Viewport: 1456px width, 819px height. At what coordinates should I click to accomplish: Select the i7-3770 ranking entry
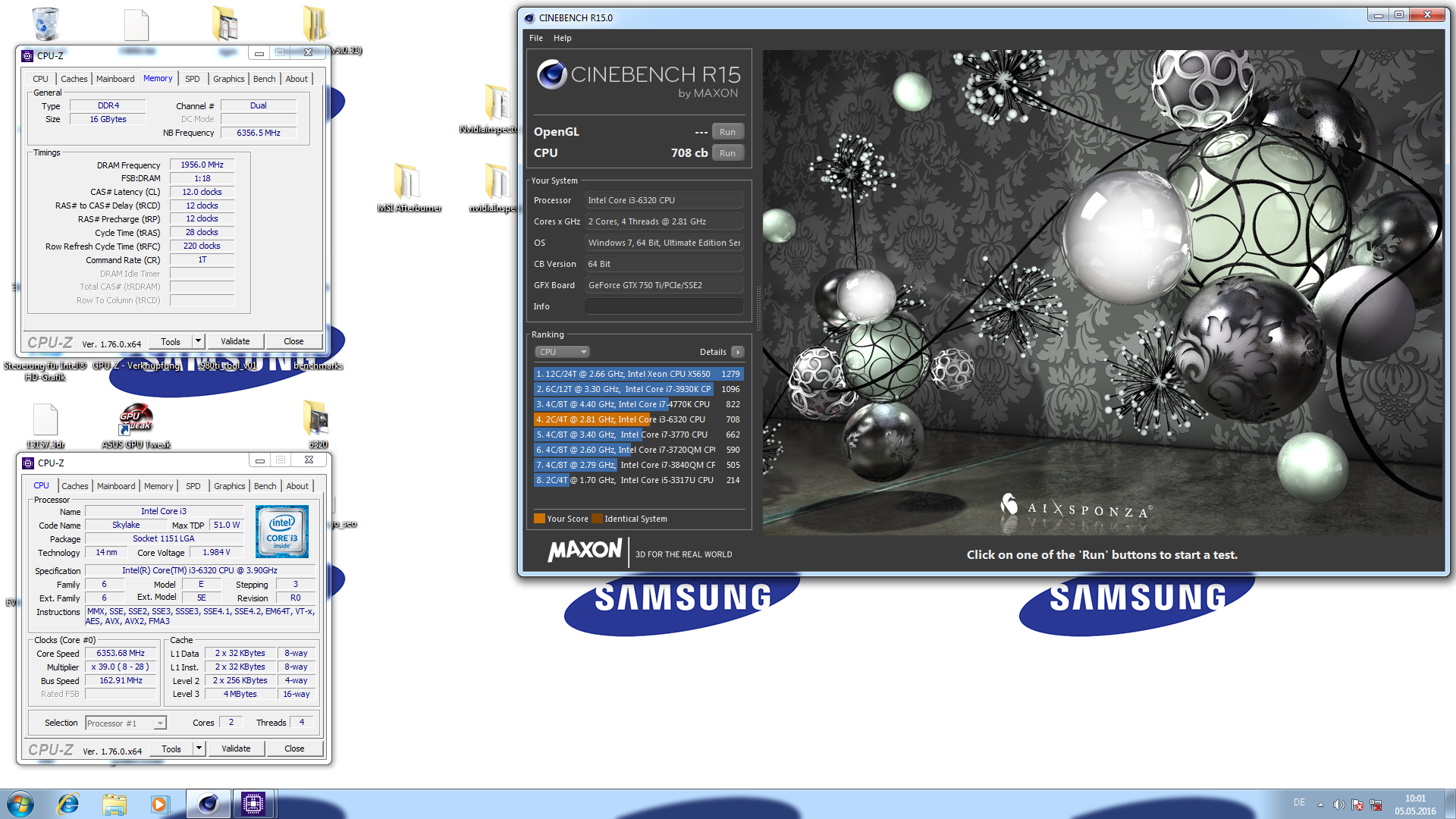click(x=638, y=435)
